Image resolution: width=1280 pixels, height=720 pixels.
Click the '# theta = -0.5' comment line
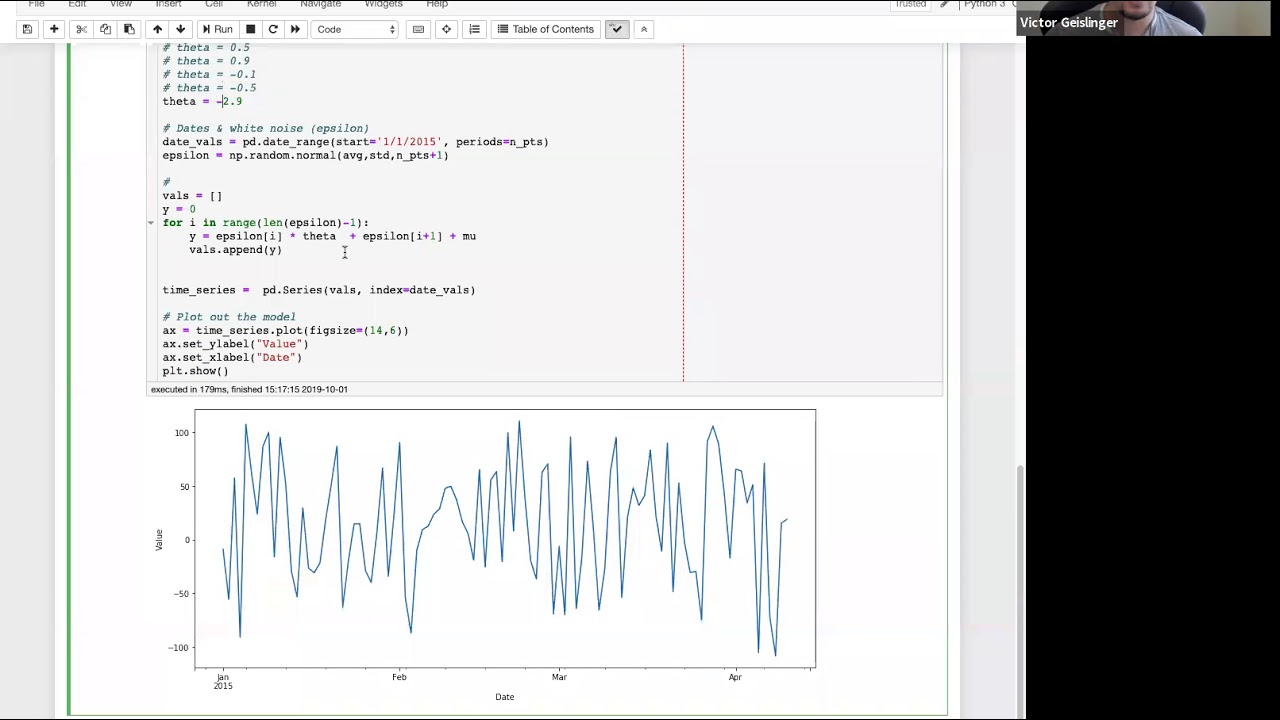click(209, 88)
